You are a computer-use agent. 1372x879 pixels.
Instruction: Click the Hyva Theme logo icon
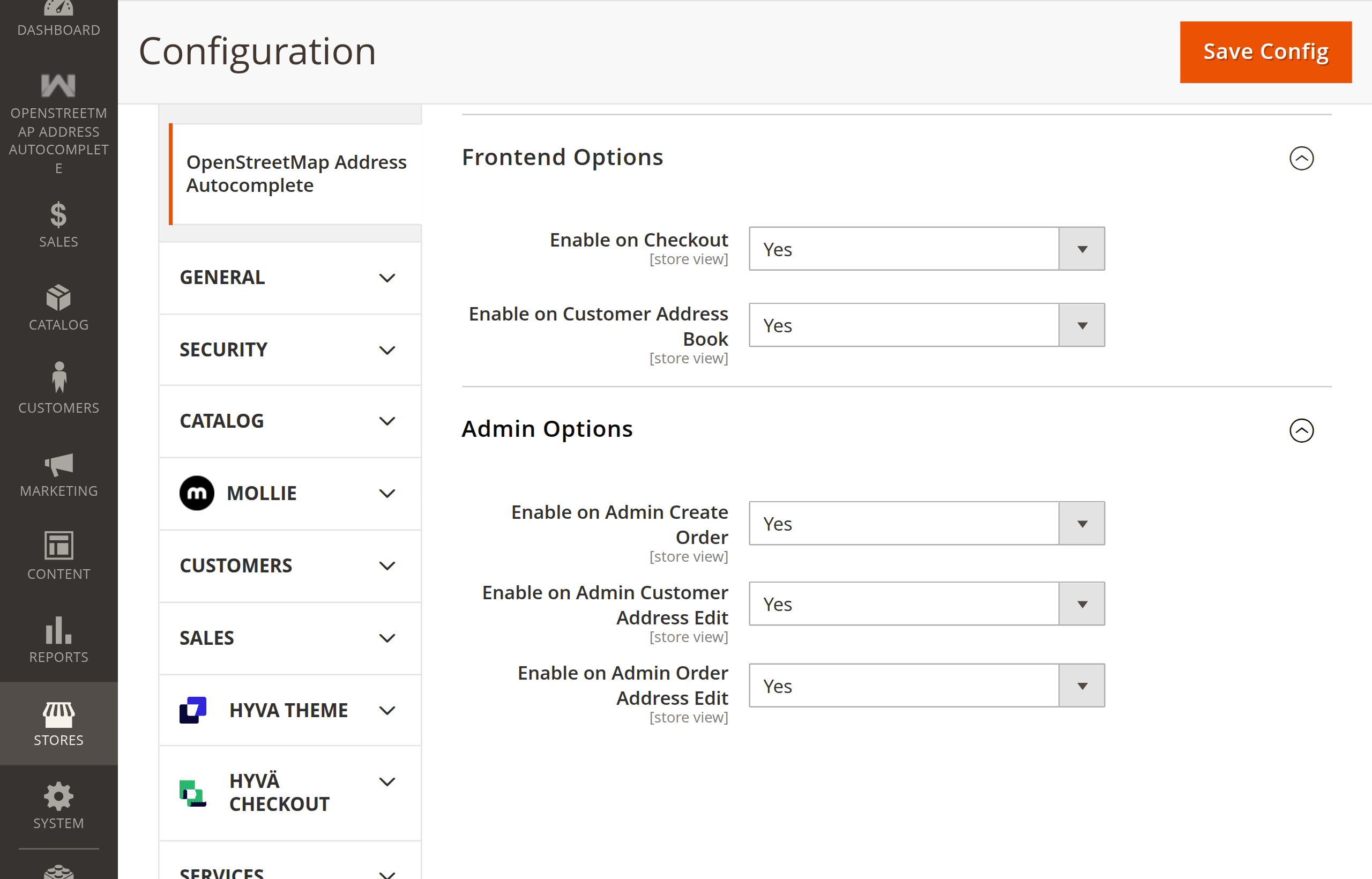[x=193, y=710]
